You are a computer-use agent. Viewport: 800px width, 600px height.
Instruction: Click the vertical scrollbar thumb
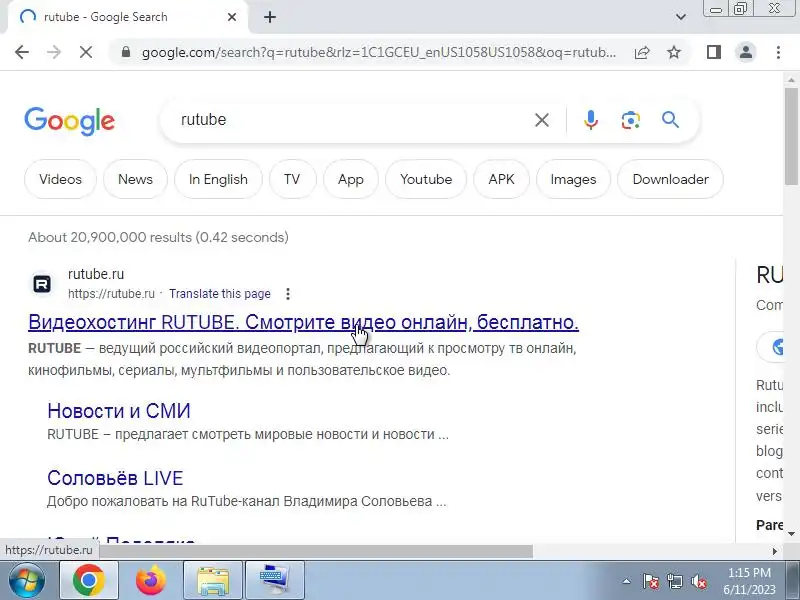(x=791, y=137)
